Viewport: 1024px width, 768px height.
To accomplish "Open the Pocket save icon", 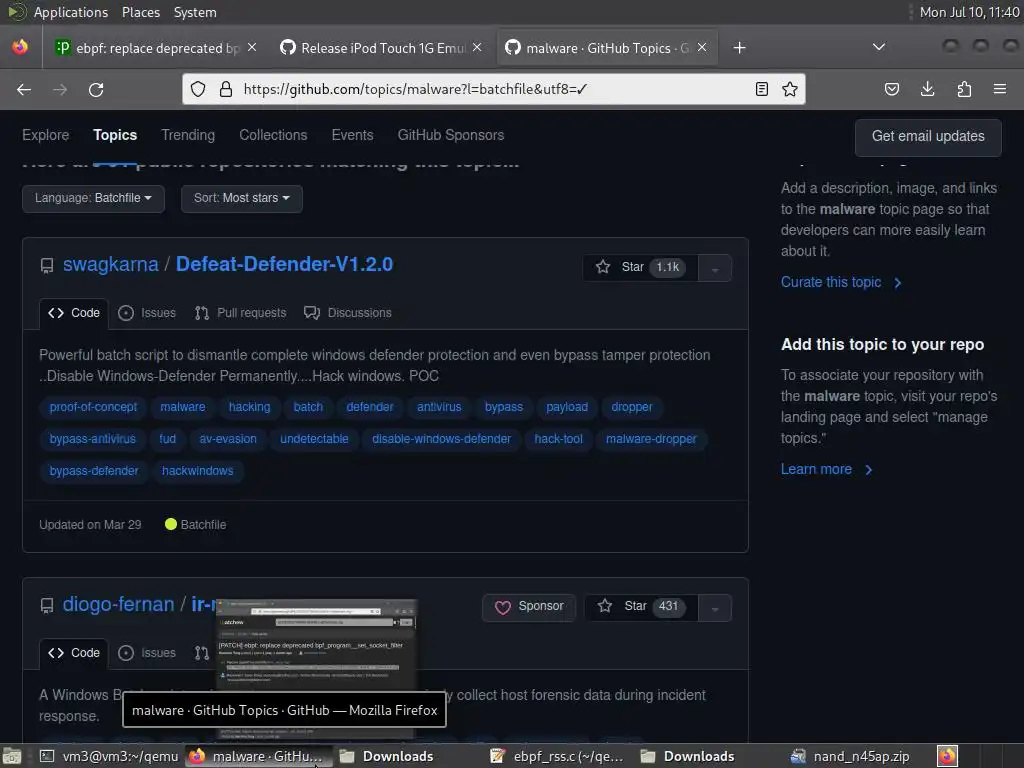I will 891,89.
